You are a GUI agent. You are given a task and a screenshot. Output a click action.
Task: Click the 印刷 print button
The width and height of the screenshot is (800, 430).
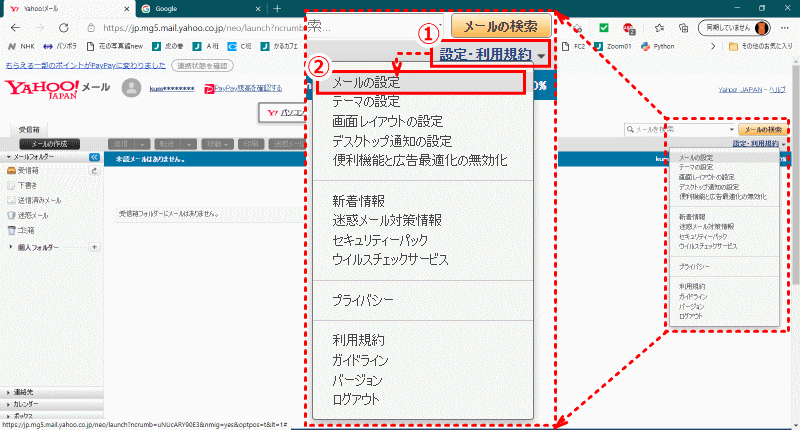coord(251,144)
